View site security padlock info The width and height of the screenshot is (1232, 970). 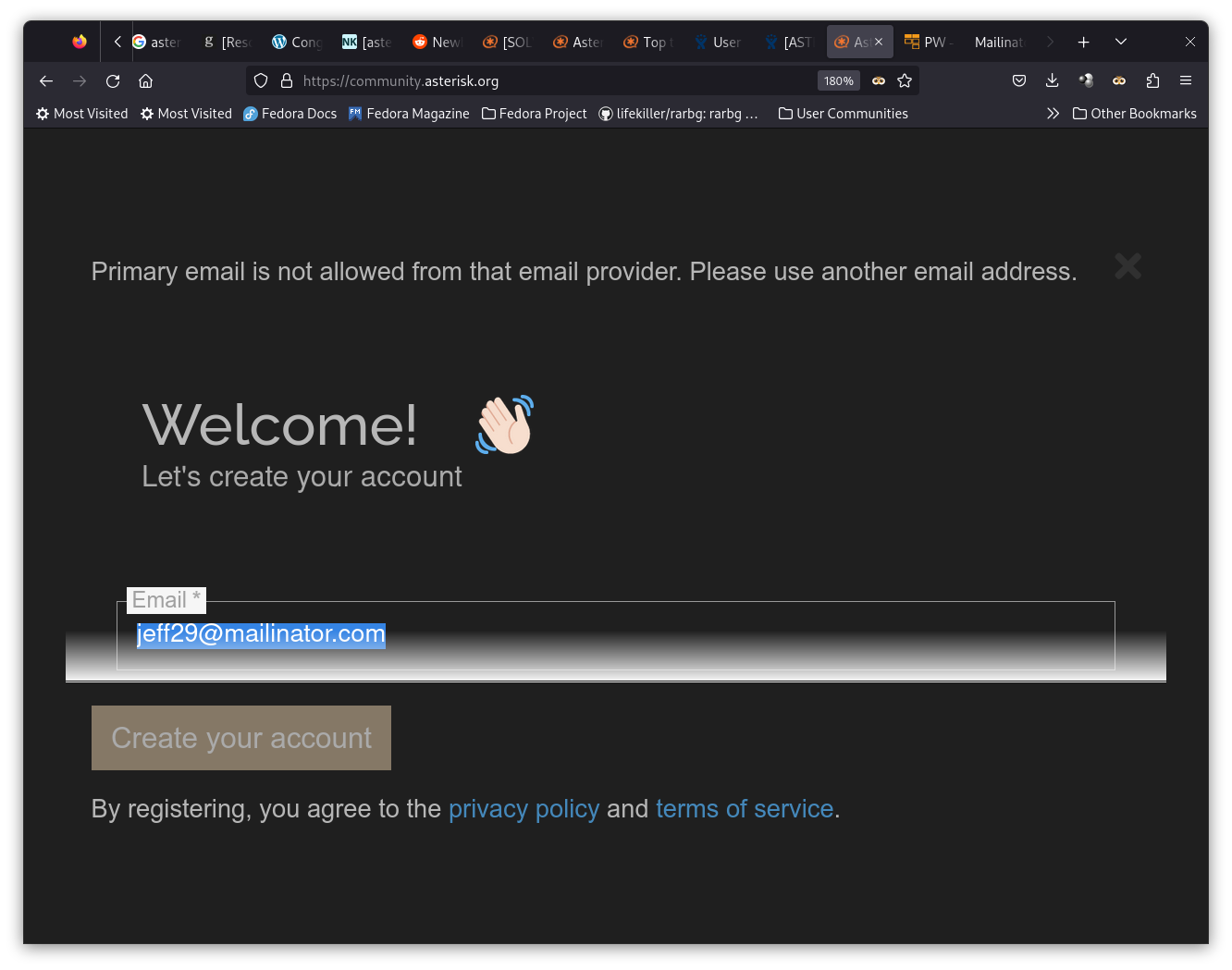pos(287,81)
